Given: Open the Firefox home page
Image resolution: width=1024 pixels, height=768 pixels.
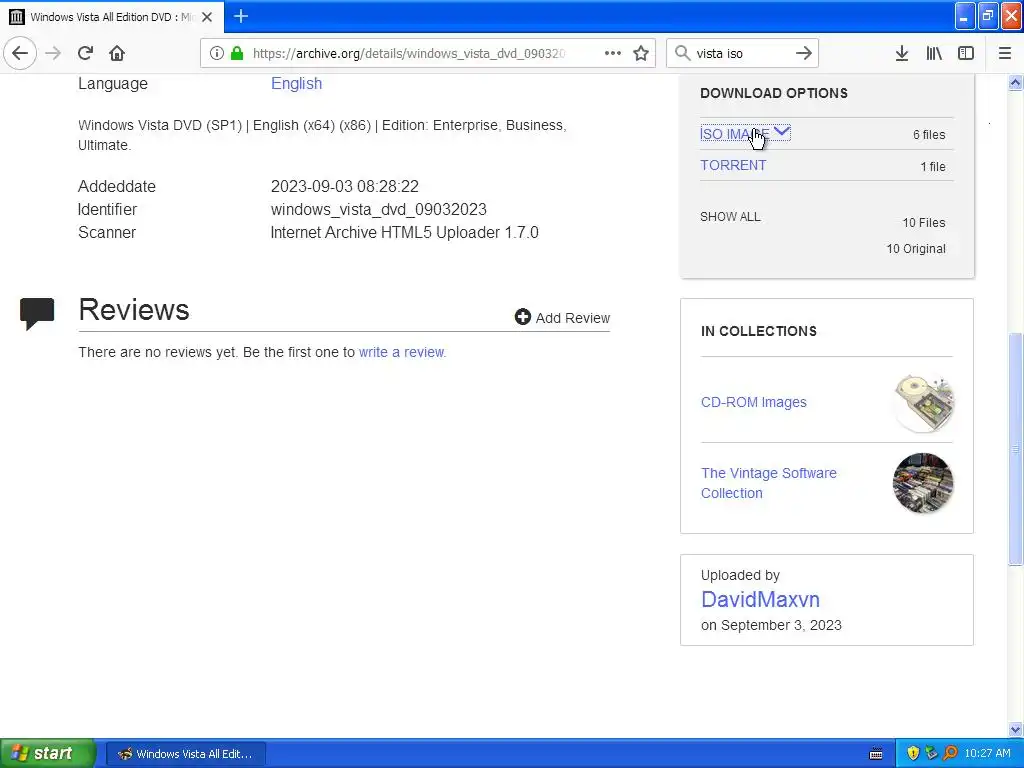Looking at the screenshot, I should click(117, 53).
